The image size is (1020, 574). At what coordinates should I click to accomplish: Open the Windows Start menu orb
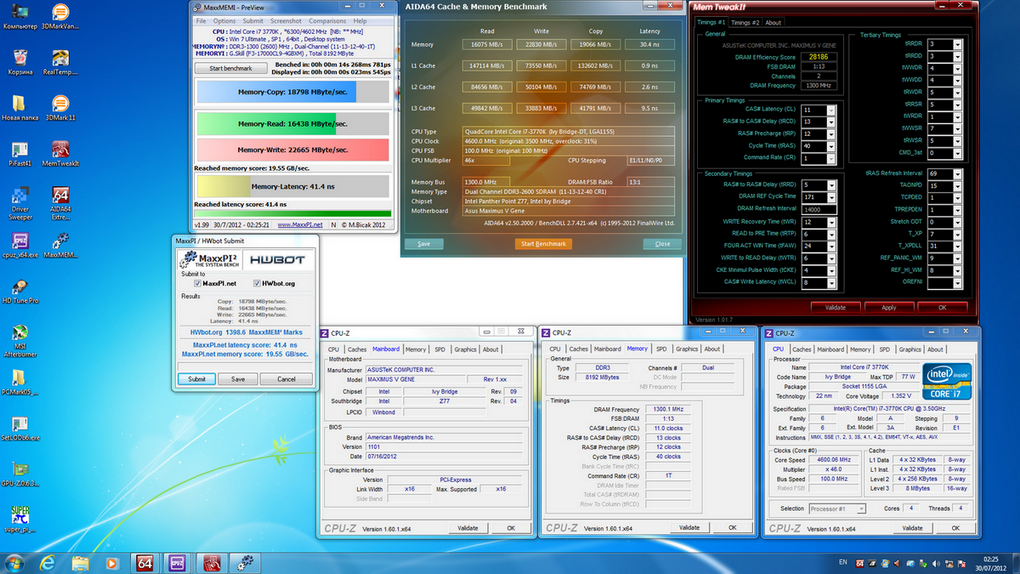[14, 562]
